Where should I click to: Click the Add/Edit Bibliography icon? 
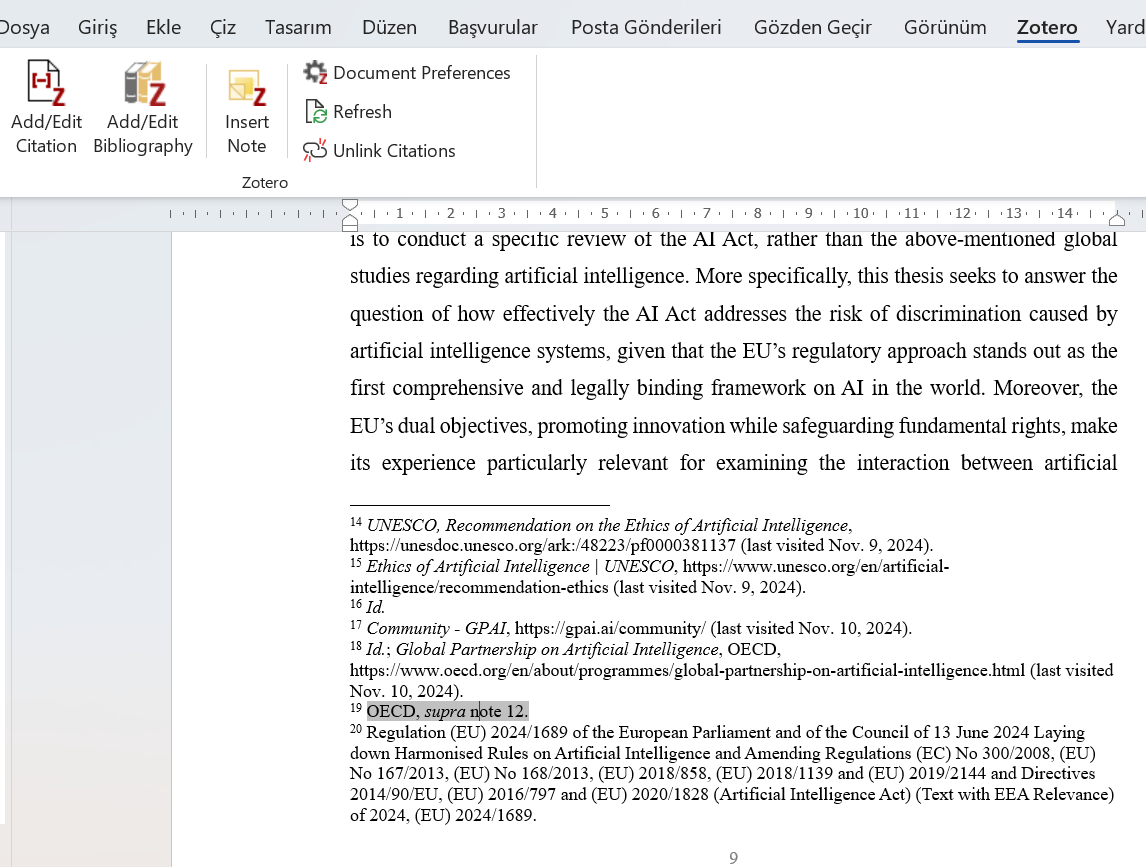(144, 83)
